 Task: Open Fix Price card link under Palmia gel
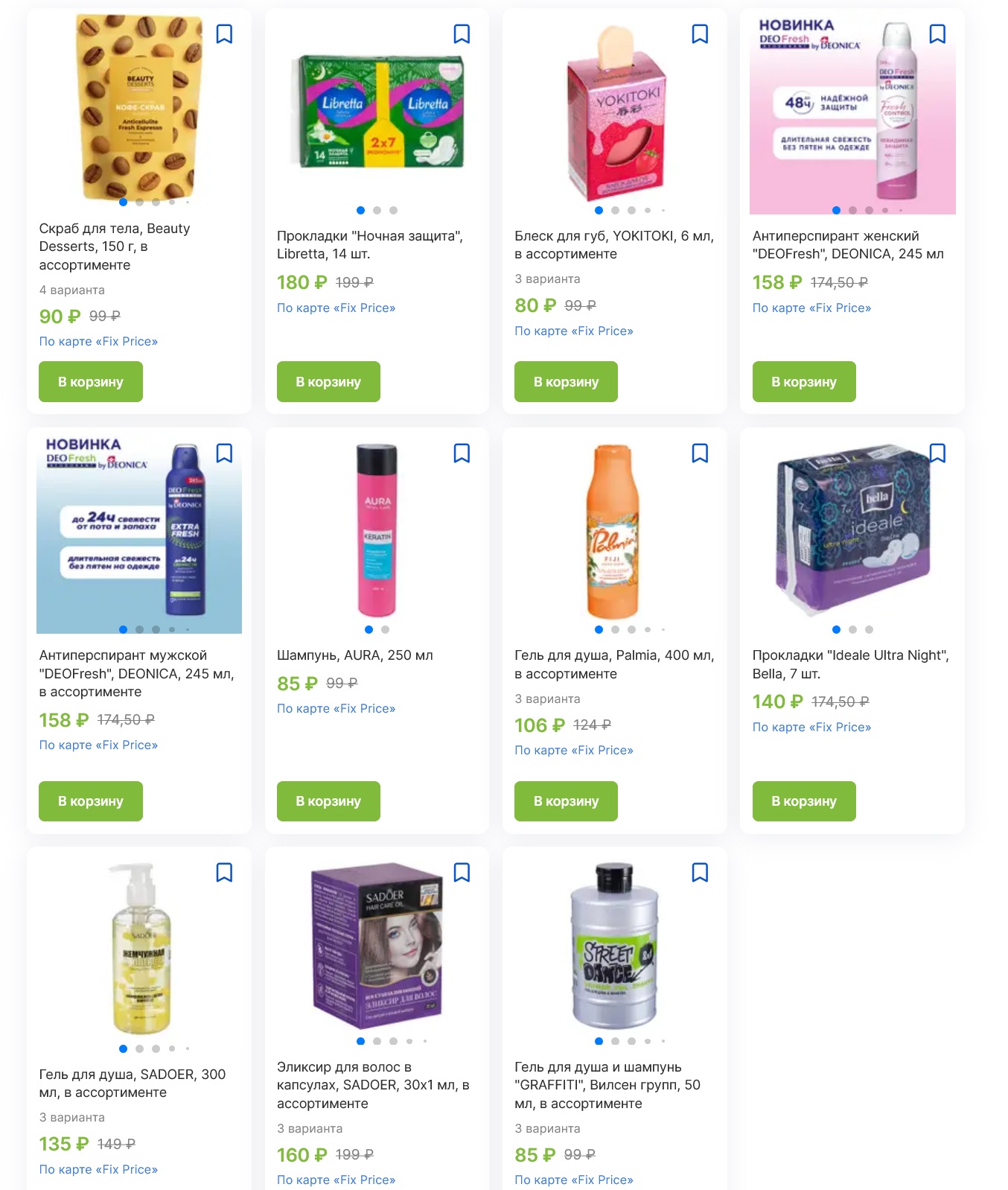coord(574,751)
